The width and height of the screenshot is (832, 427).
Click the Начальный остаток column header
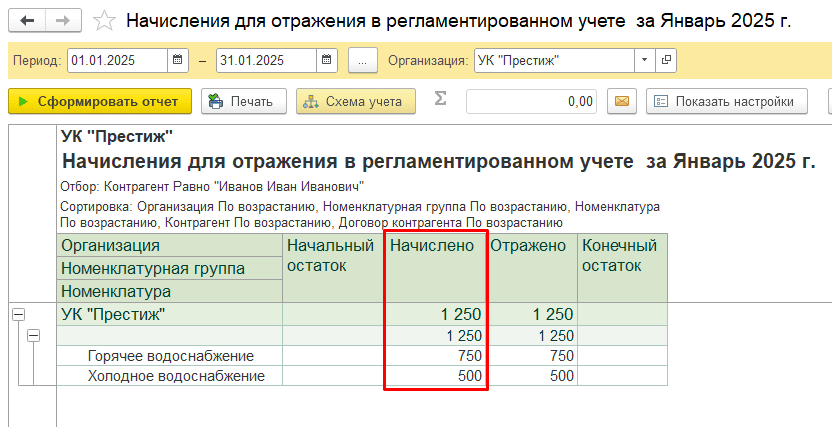coord(334,267)
